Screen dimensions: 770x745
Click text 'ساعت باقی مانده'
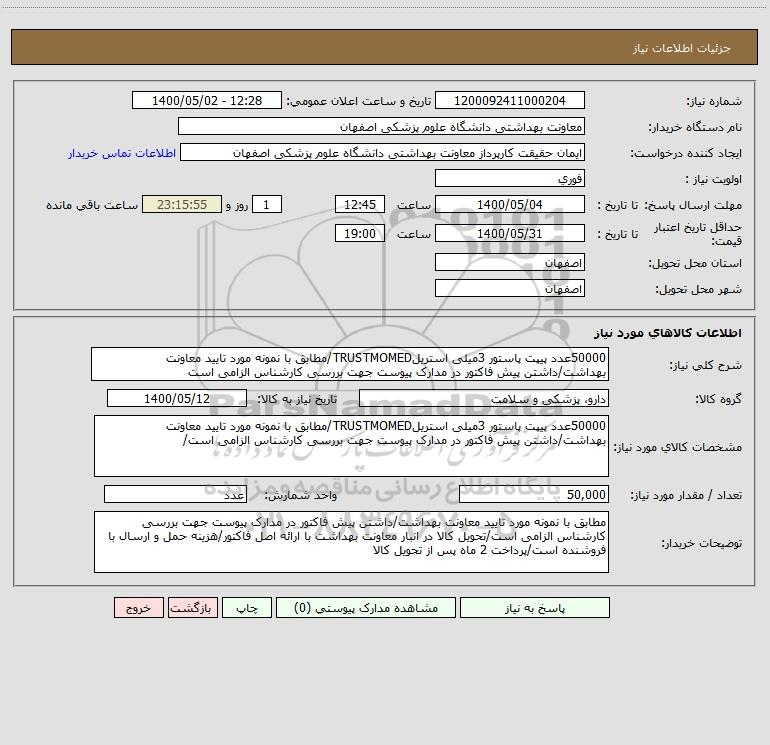coord(92,205)
